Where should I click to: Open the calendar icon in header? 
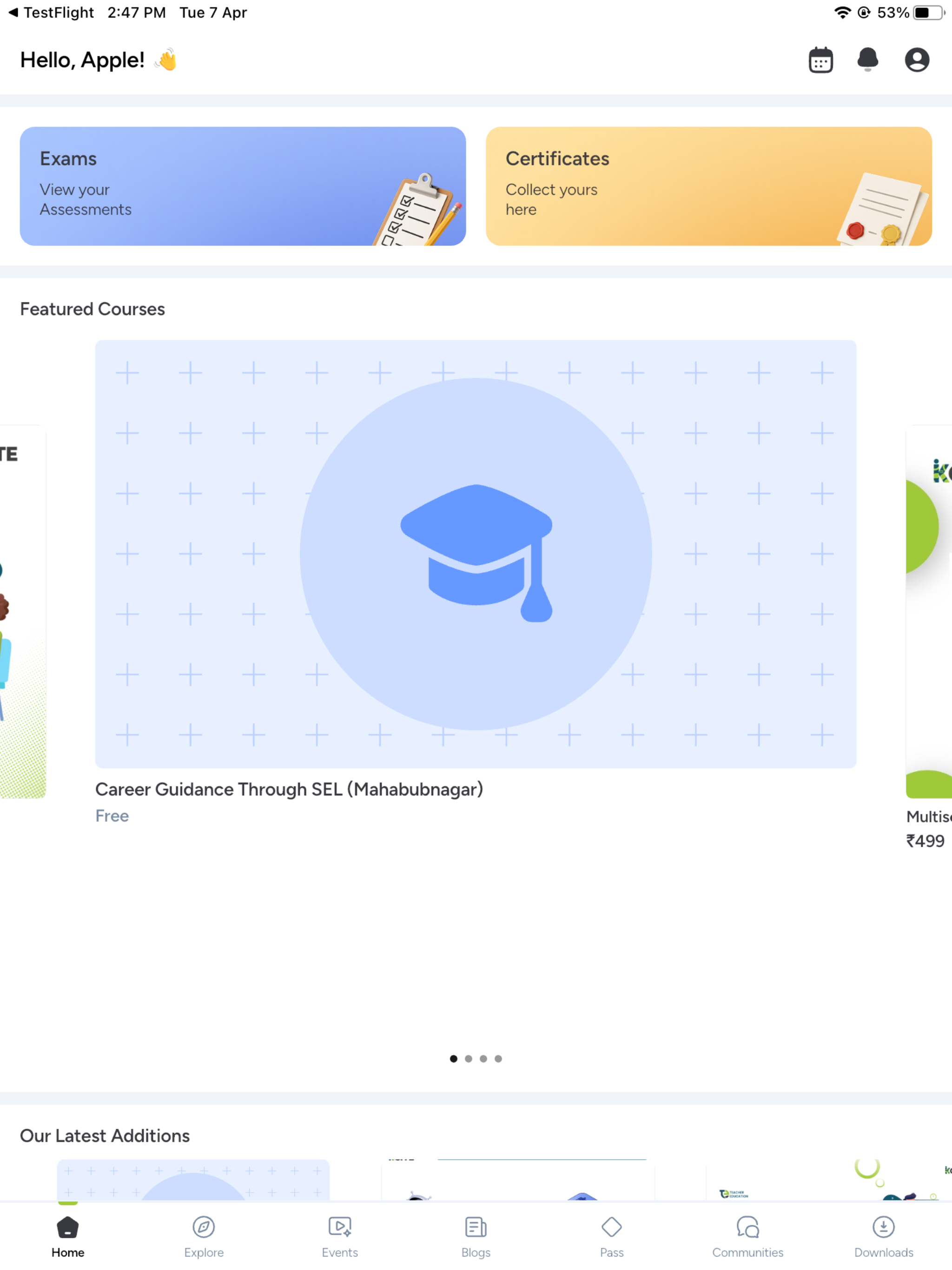(820, 60)
